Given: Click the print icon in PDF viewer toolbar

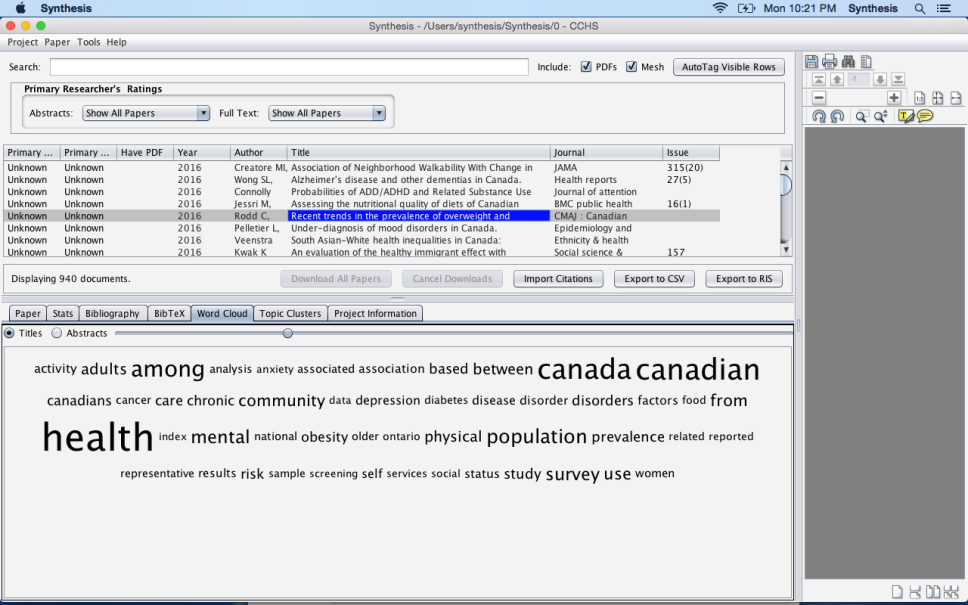Looking at the screenshot, I should (x=830, y=61).
